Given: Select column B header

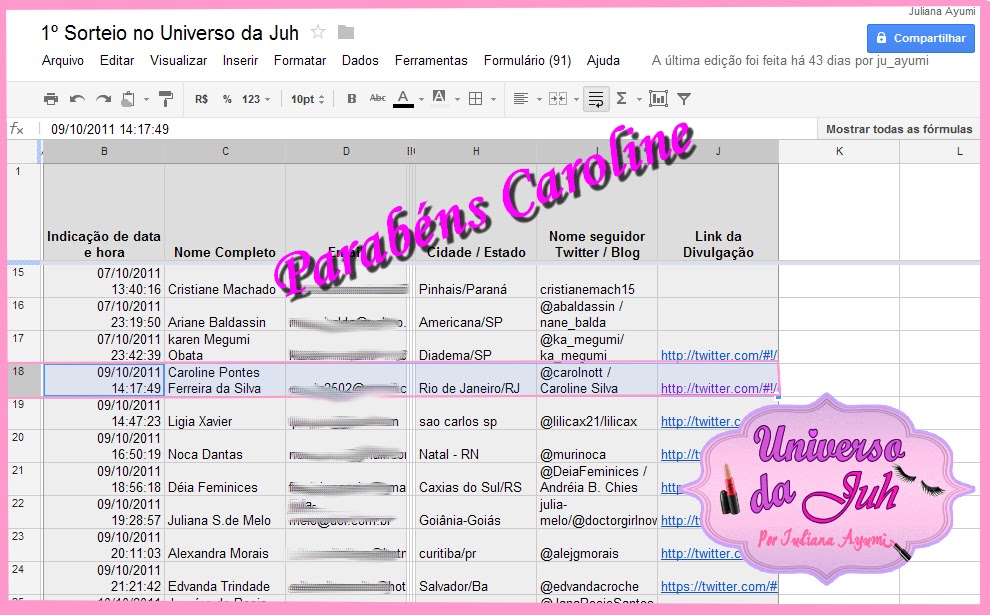Looking at the screenshot, I should (x=104, y=152).
